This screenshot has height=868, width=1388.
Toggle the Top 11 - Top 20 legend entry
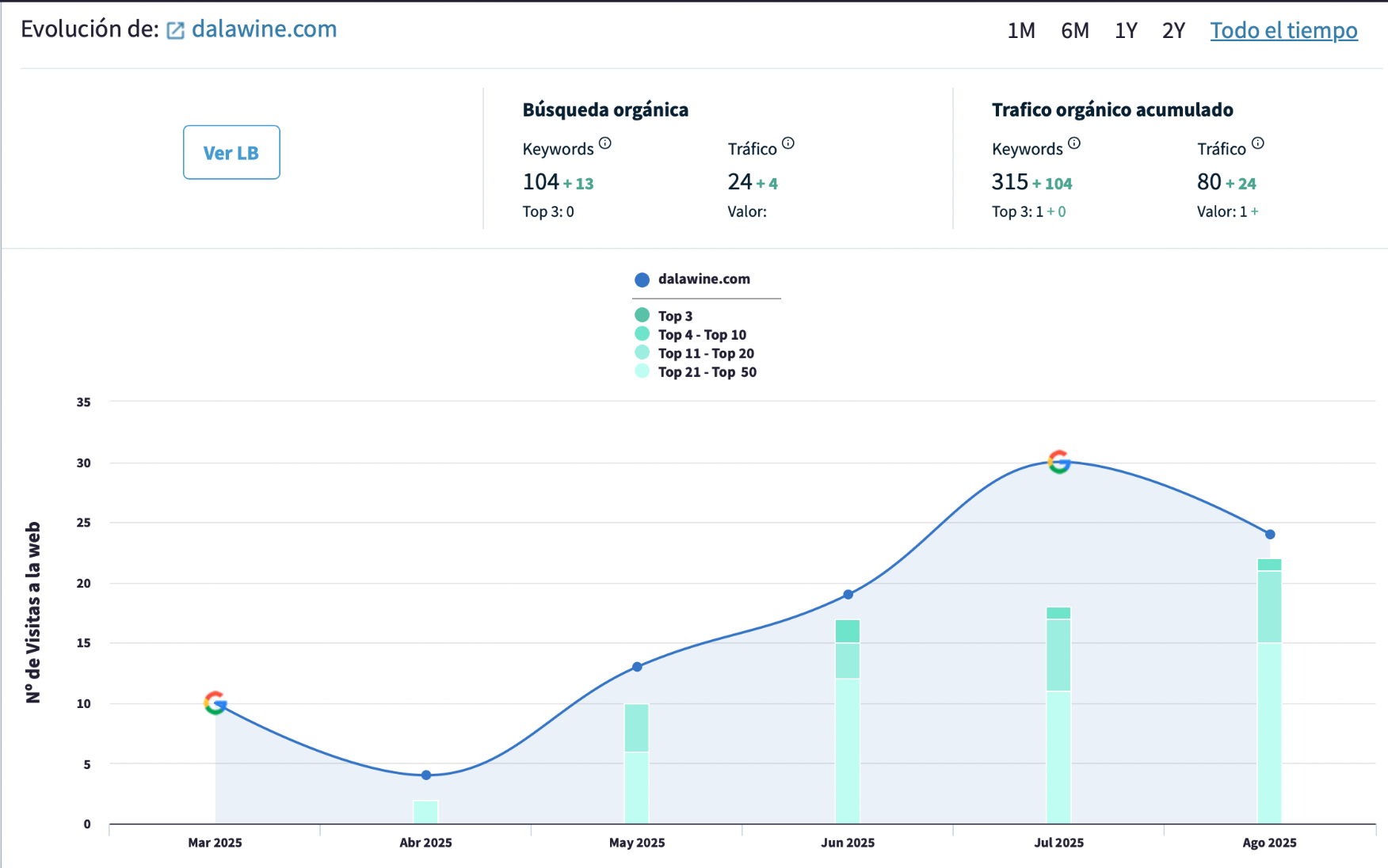pos(705,353)
